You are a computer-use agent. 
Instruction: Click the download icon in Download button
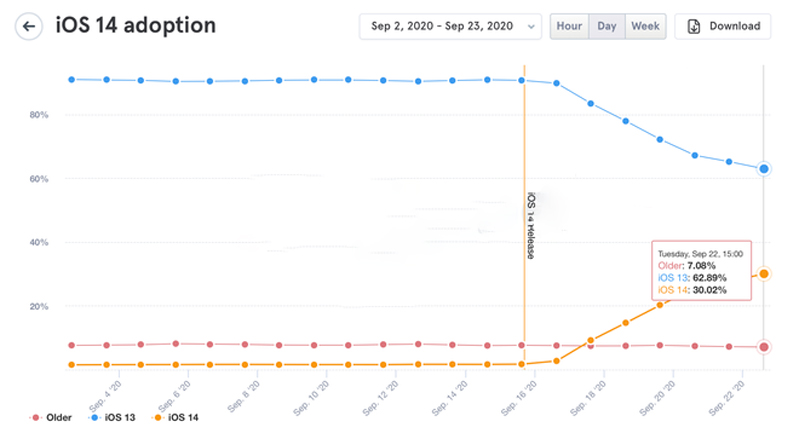(694, 26)
